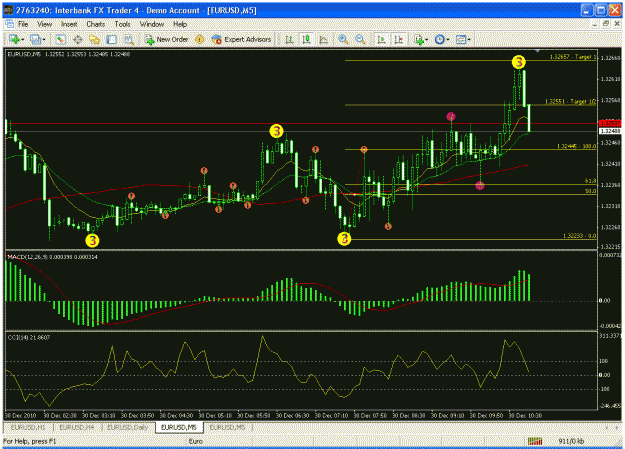The width and height of the screenshot is (625, 449).
Task: Open the Window menu
Action: [152, 24]
